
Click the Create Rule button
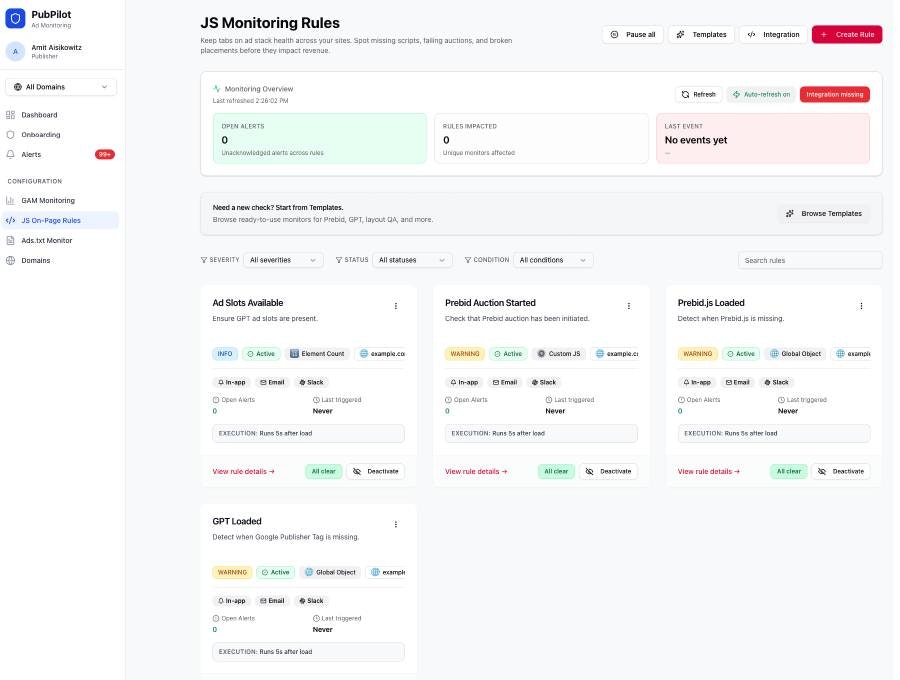coord(847,34)
